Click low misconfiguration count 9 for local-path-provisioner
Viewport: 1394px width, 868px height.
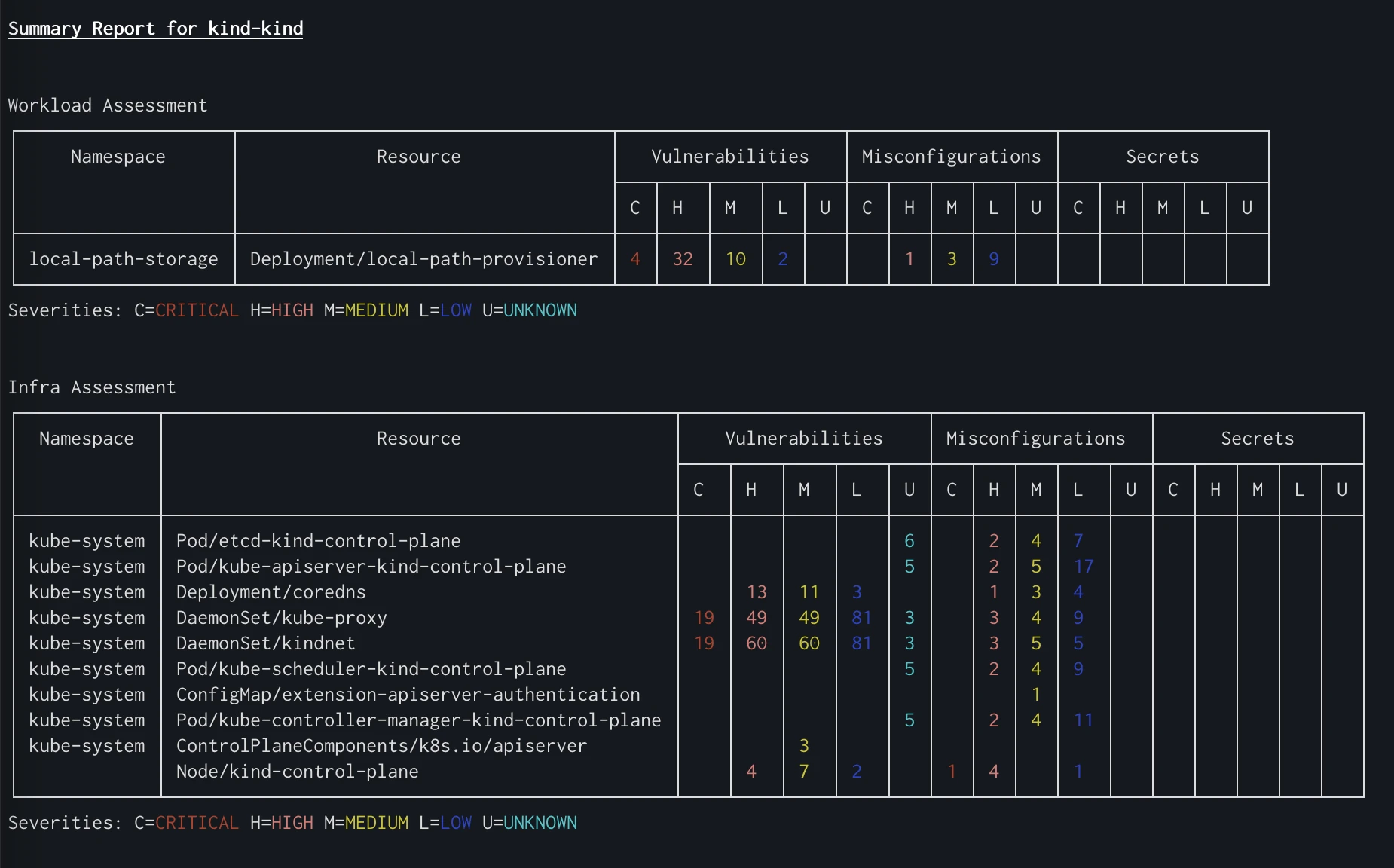[x=994, y=259]
